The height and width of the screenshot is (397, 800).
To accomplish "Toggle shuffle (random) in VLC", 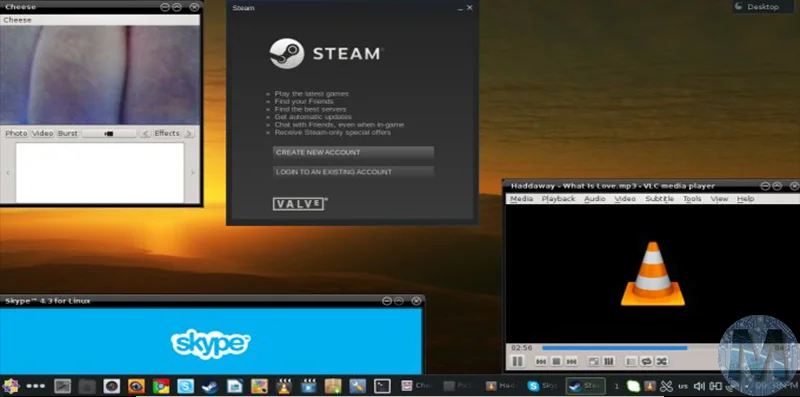I will [662, 361].
